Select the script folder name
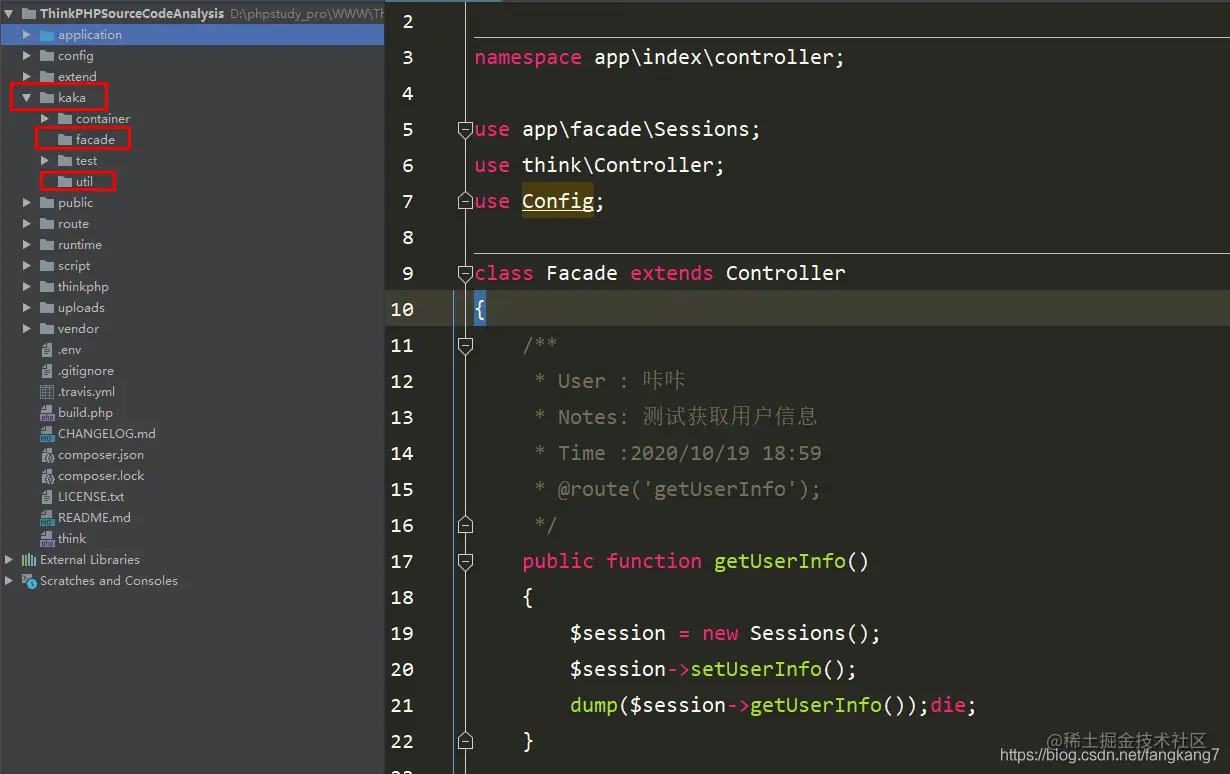The height and width of the screenshot is (774, 1230). [x=74, y=266]
